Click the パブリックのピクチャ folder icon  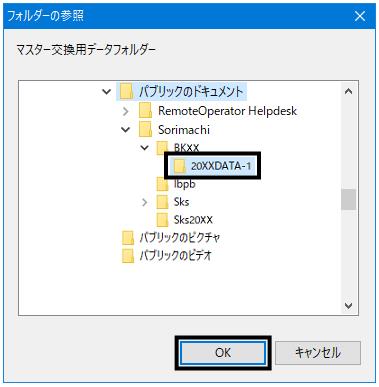pos(128,238)
